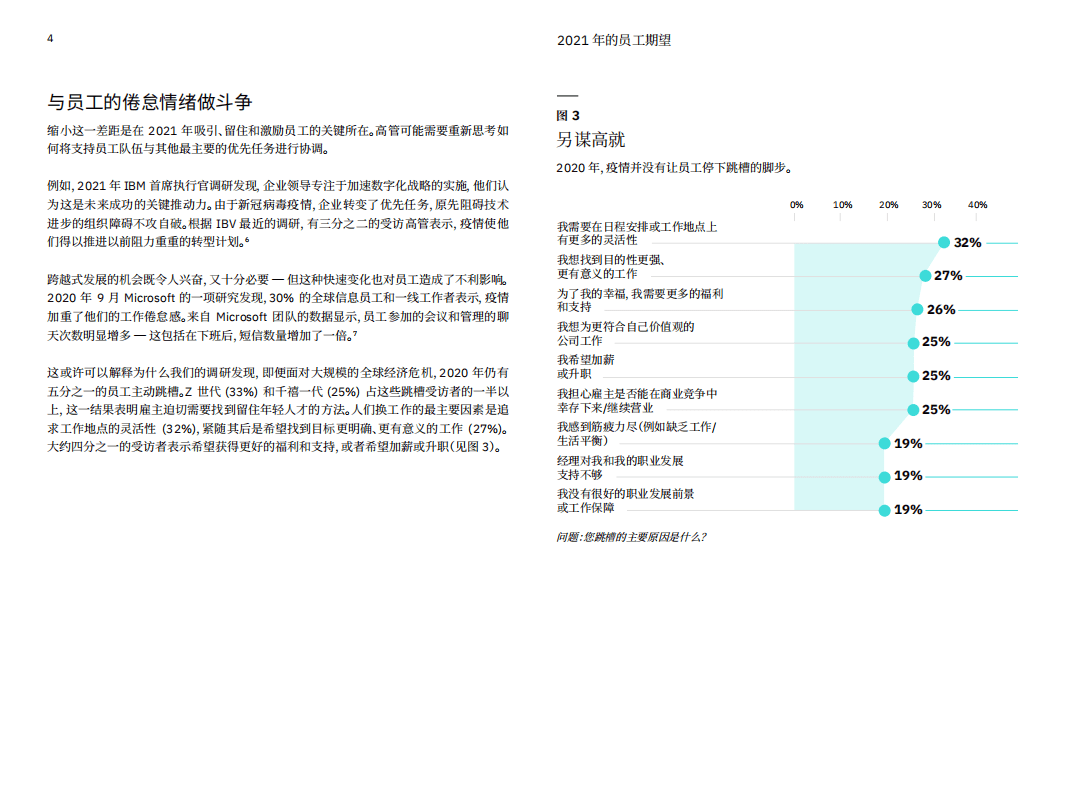Click the 30% mark on the percentage axis
Screen dimensions: 1066x799
(x=931, y=204)
